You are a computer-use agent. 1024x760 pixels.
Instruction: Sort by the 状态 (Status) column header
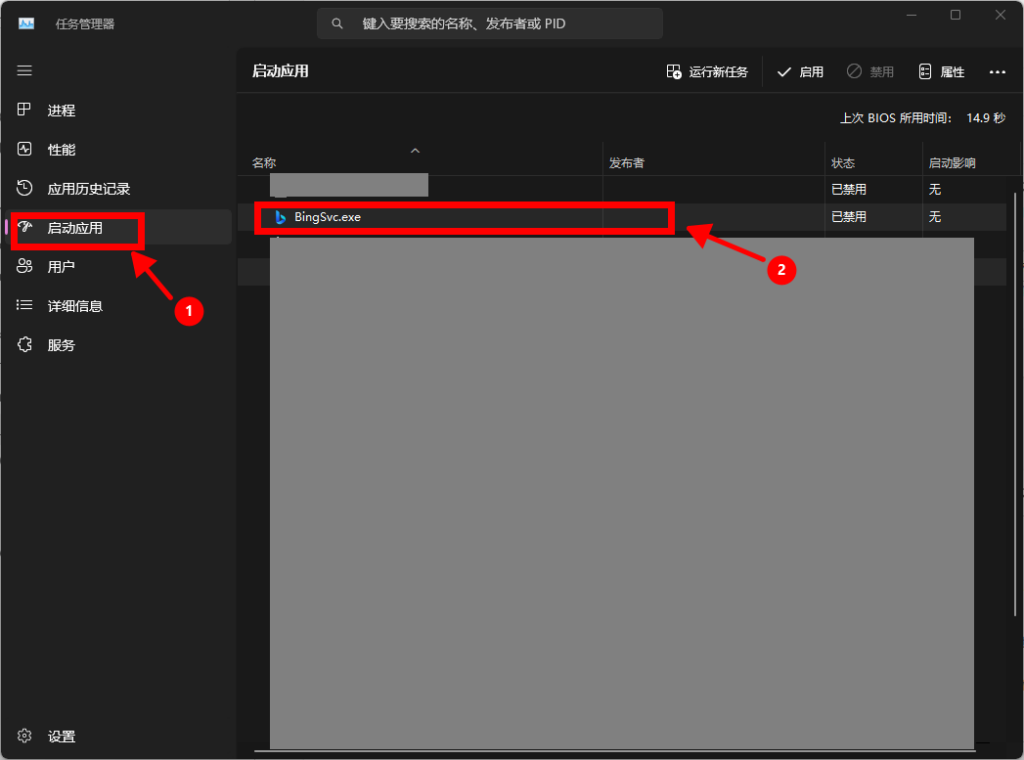tap(843, 163)
